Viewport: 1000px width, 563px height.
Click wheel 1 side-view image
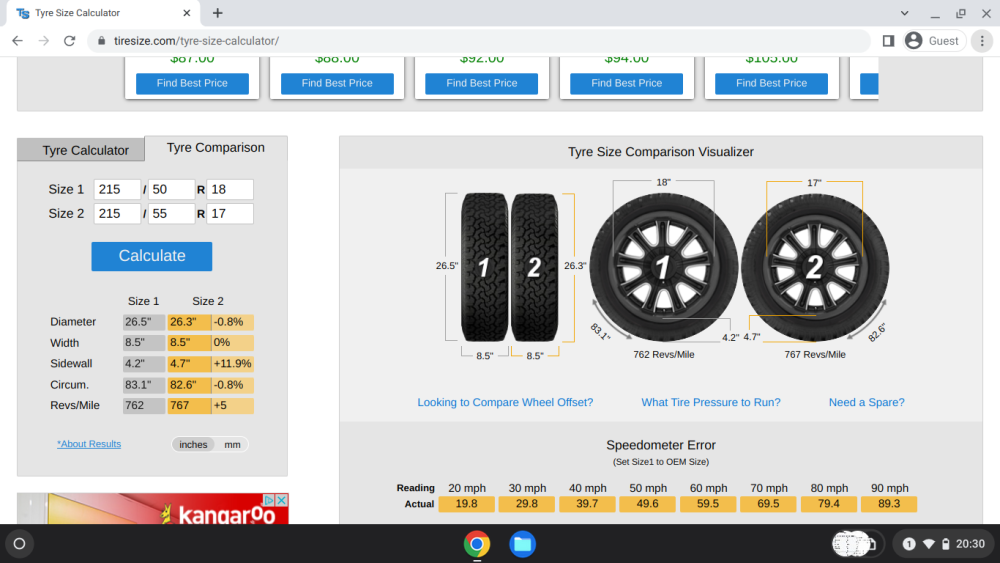pos(663,267)
